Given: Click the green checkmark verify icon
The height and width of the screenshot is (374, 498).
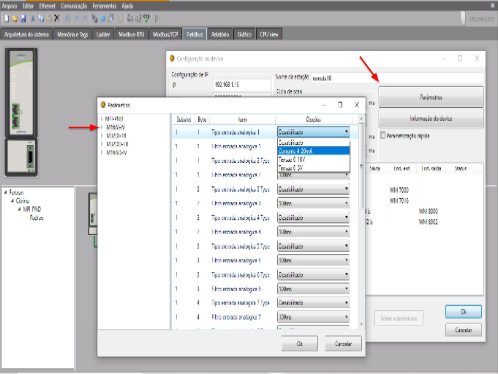Looking at the screenshot, I should click(146, 18).
